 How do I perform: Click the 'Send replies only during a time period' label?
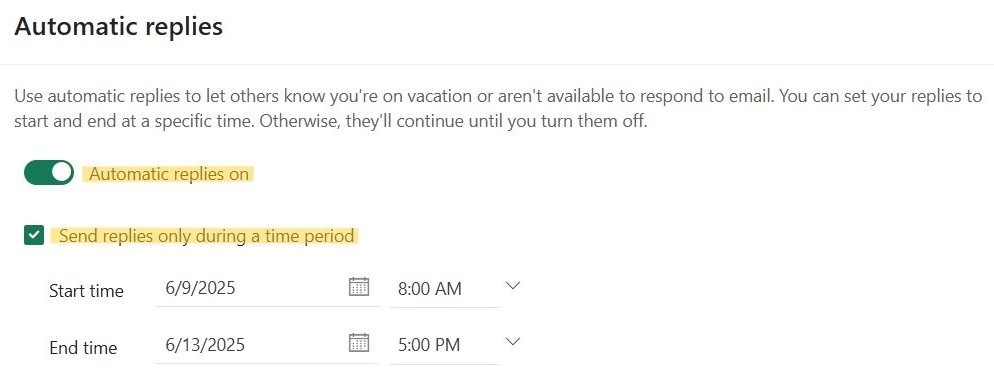[x=207, y=236]
